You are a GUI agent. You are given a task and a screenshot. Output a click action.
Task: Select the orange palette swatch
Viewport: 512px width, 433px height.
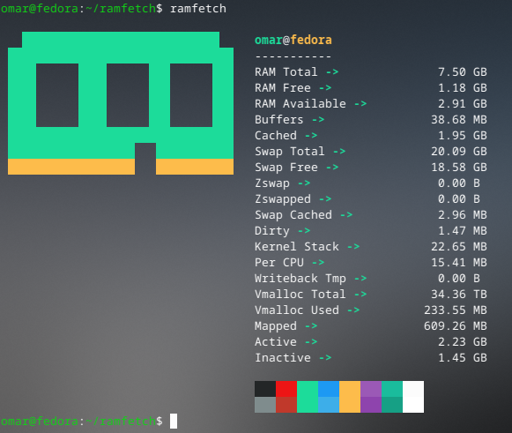[350, 397]
